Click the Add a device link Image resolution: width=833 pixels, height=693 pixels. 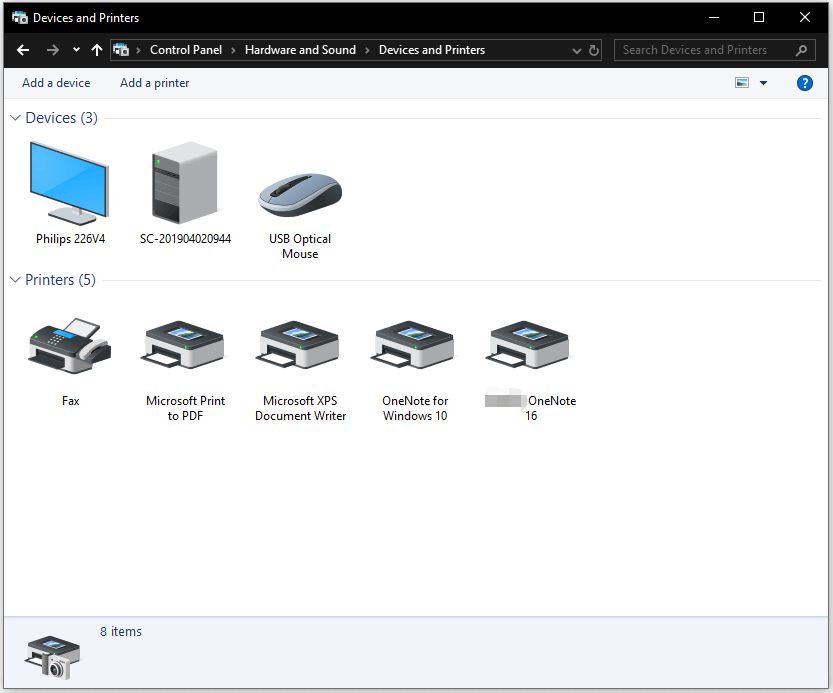pyautogui.click(x=56, y=83)
